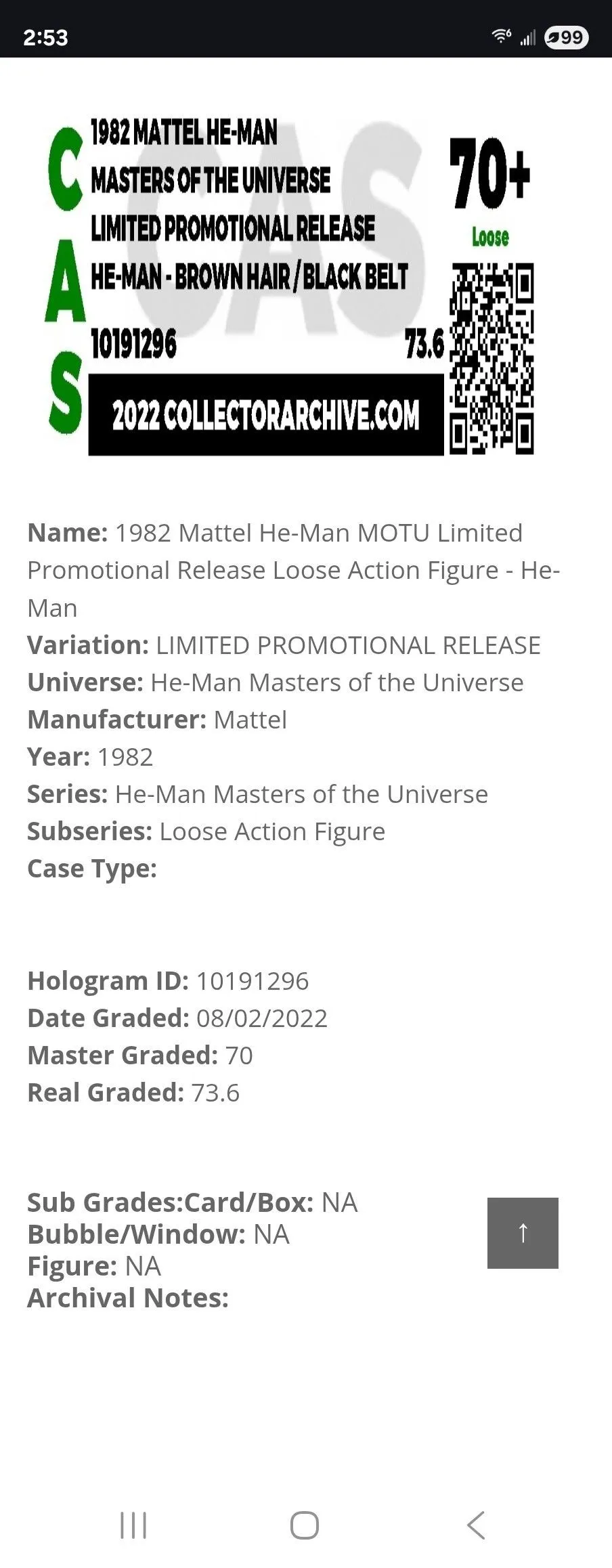
Task: Tap the status bar clock showing 2:53
Action: coord(45,37)
